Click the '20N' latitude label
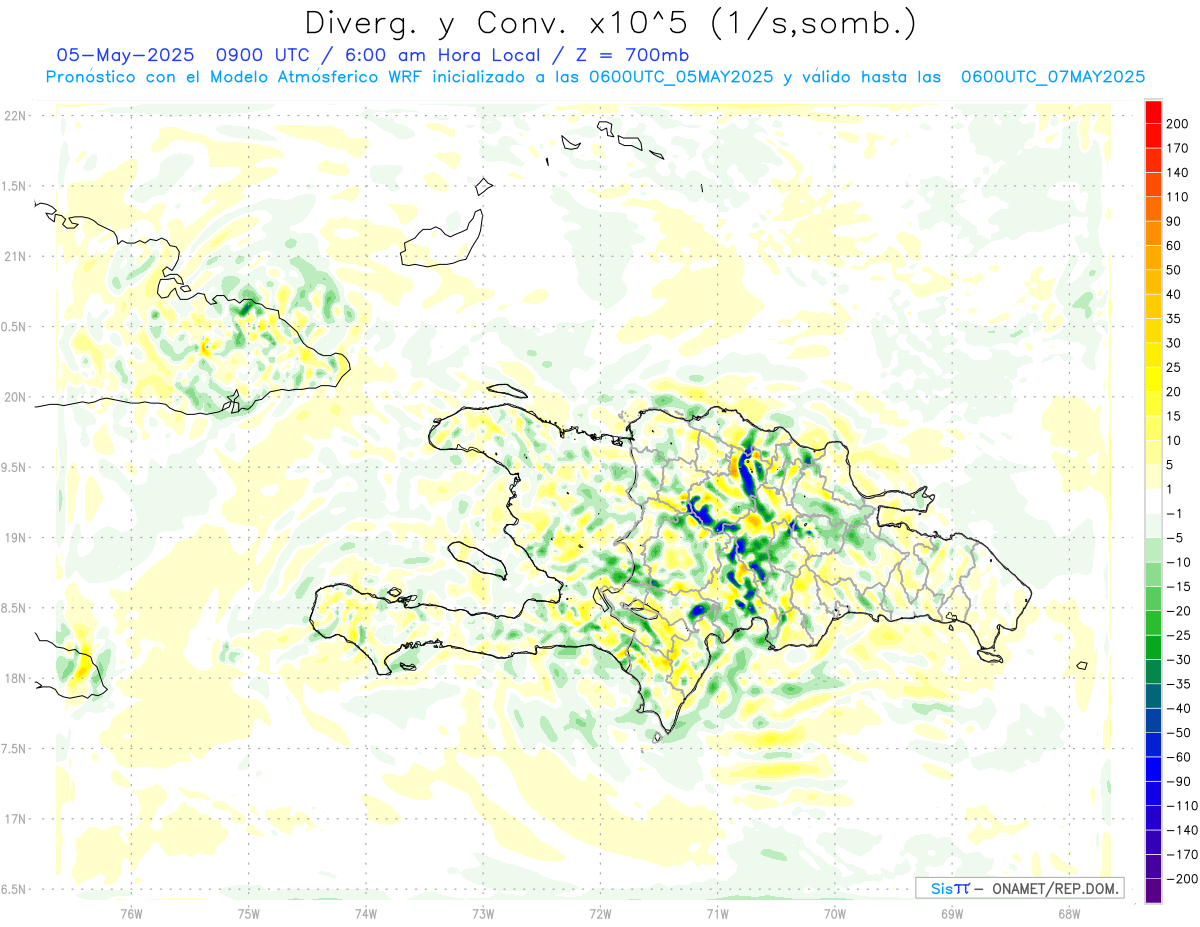 [14, 397]
